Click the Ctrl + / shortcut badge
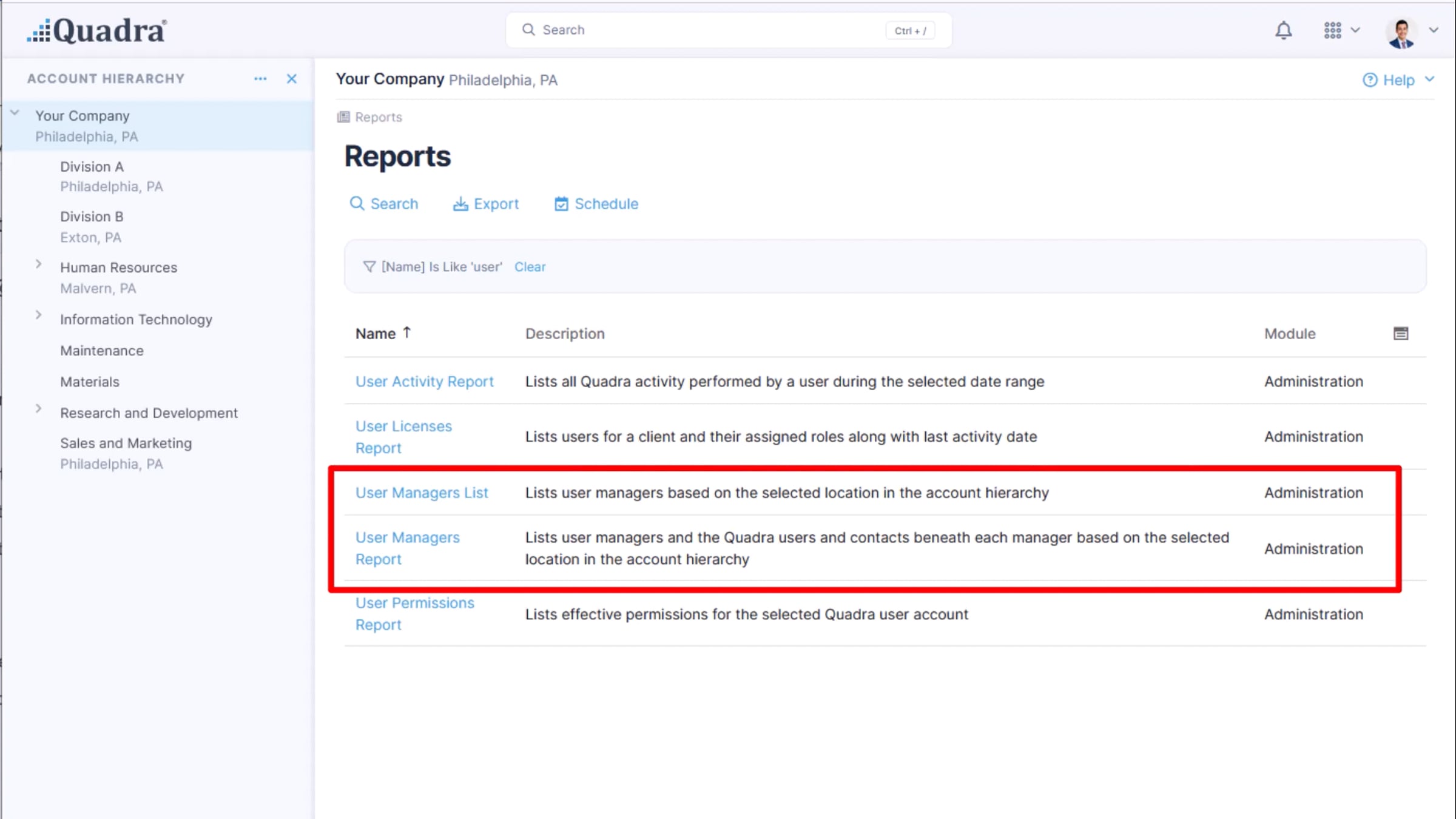Viewport: 1456px width, 819px height. 910,30
